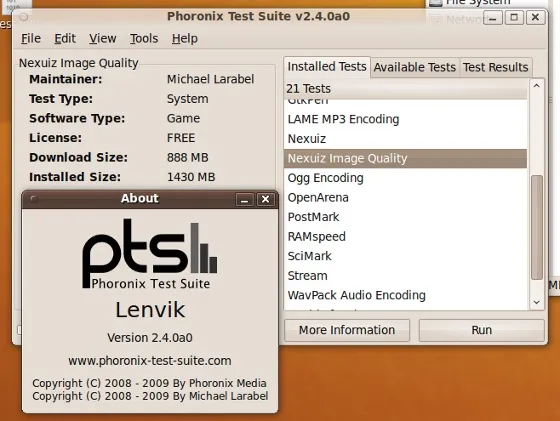Click the Run button
This screenshot has height=421, width=560.
[481, 330]
